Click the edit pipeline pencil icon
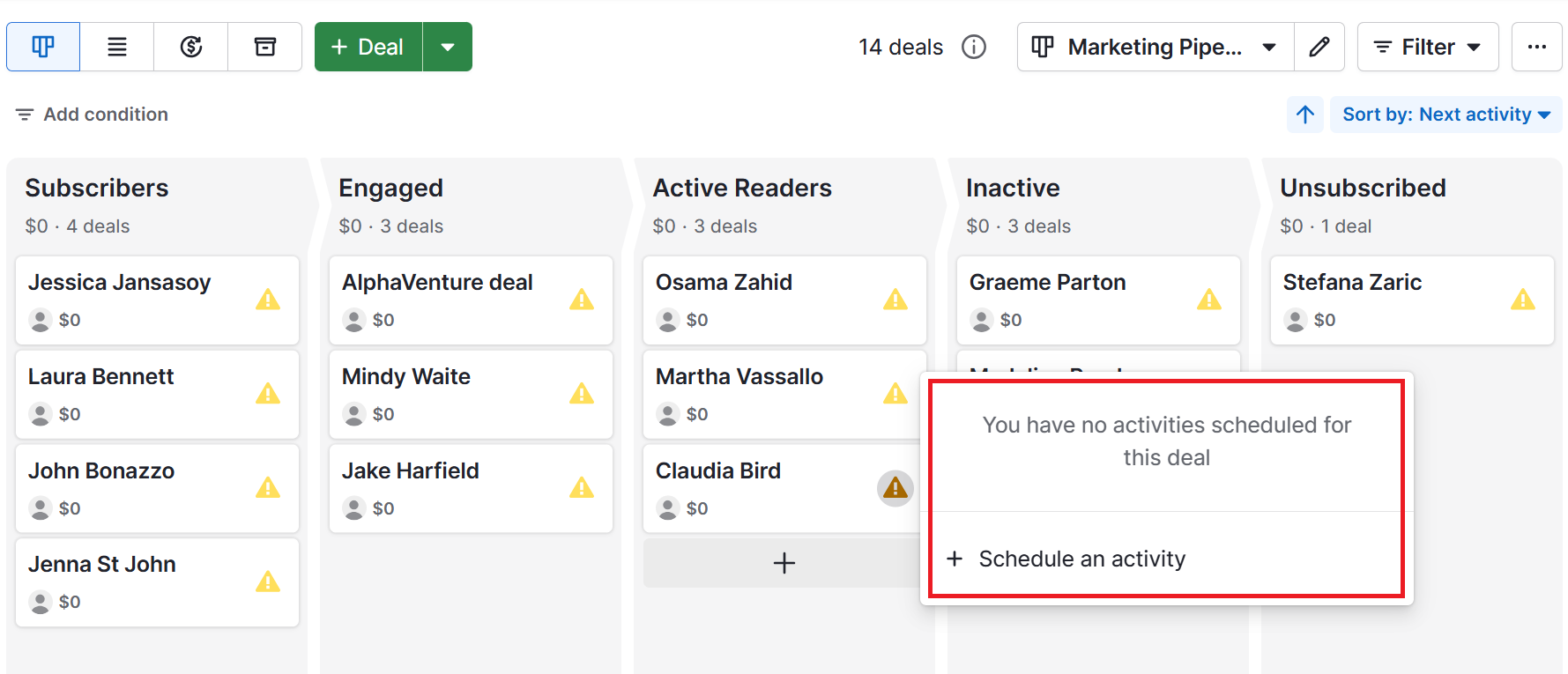 point(1319,46)
